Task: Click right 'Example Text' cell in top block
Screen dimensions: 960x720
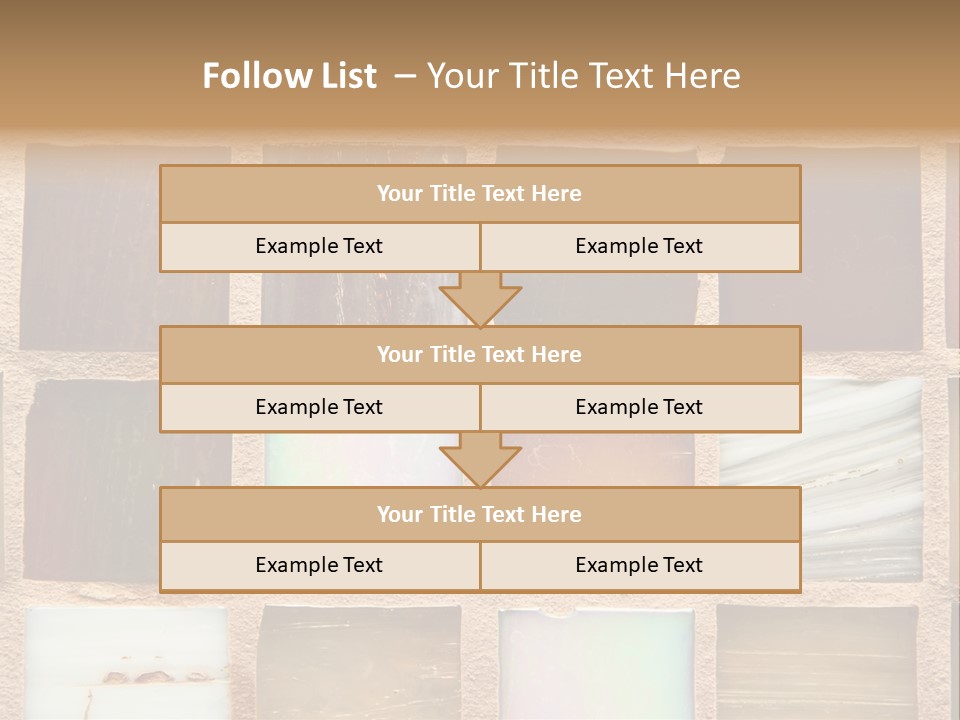Action: [x=639, y=246]
